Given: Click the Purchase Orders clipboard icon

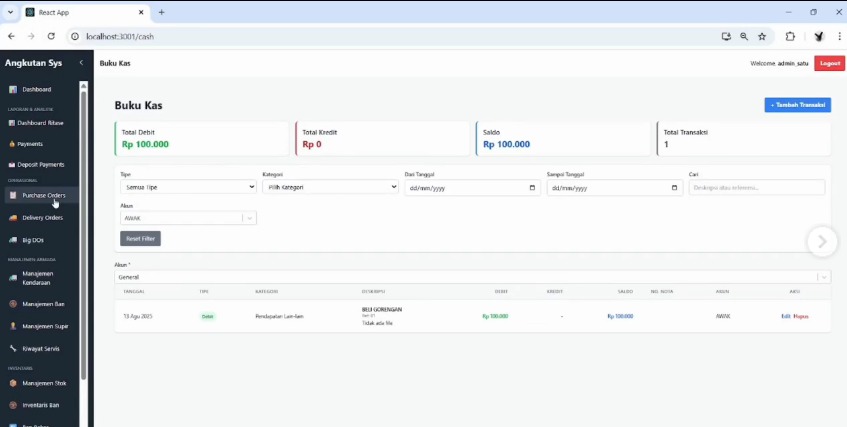Looking at the screenshot, I should pos(13,196).
